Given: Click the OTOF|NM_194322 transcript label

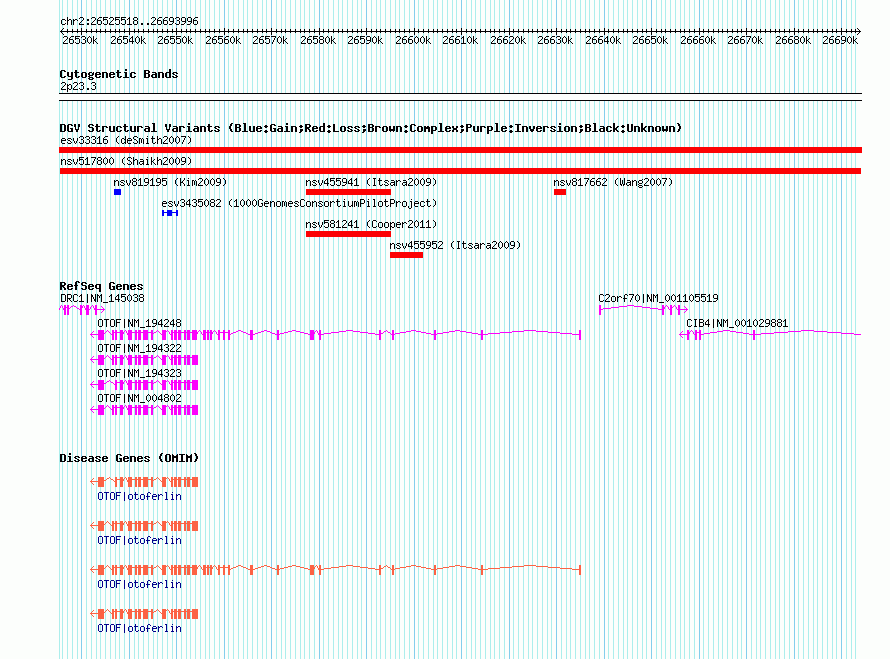Looking at the screenshot, I should 140,349.
